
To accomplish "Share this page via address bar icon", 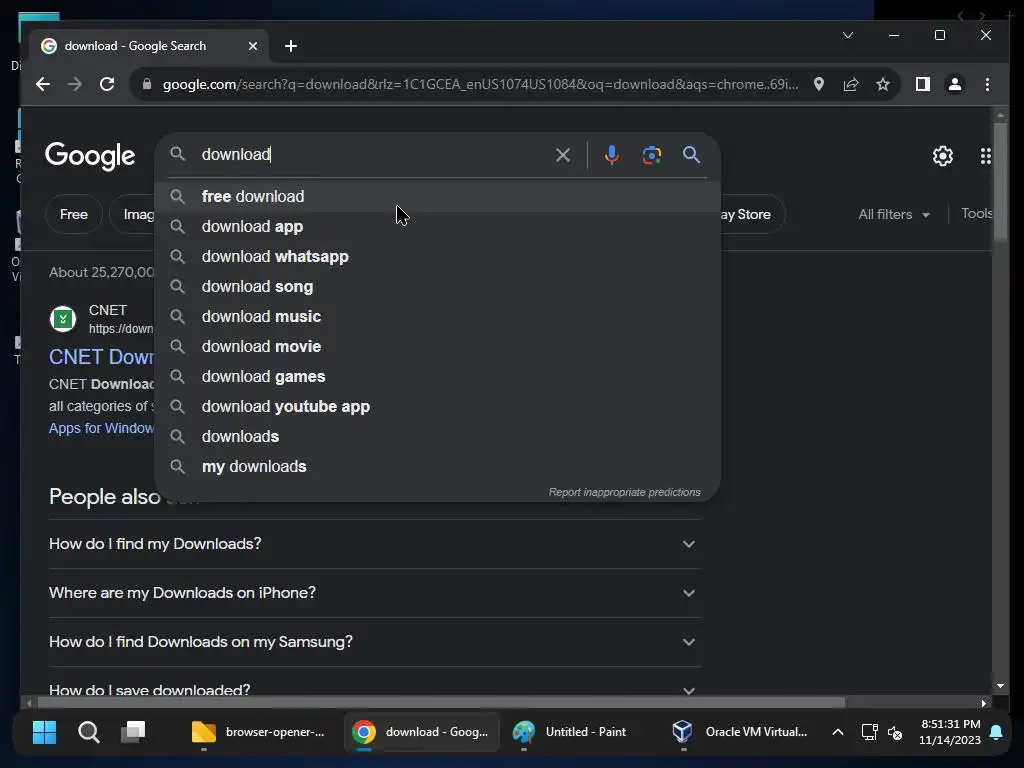I will pos(850,84).
